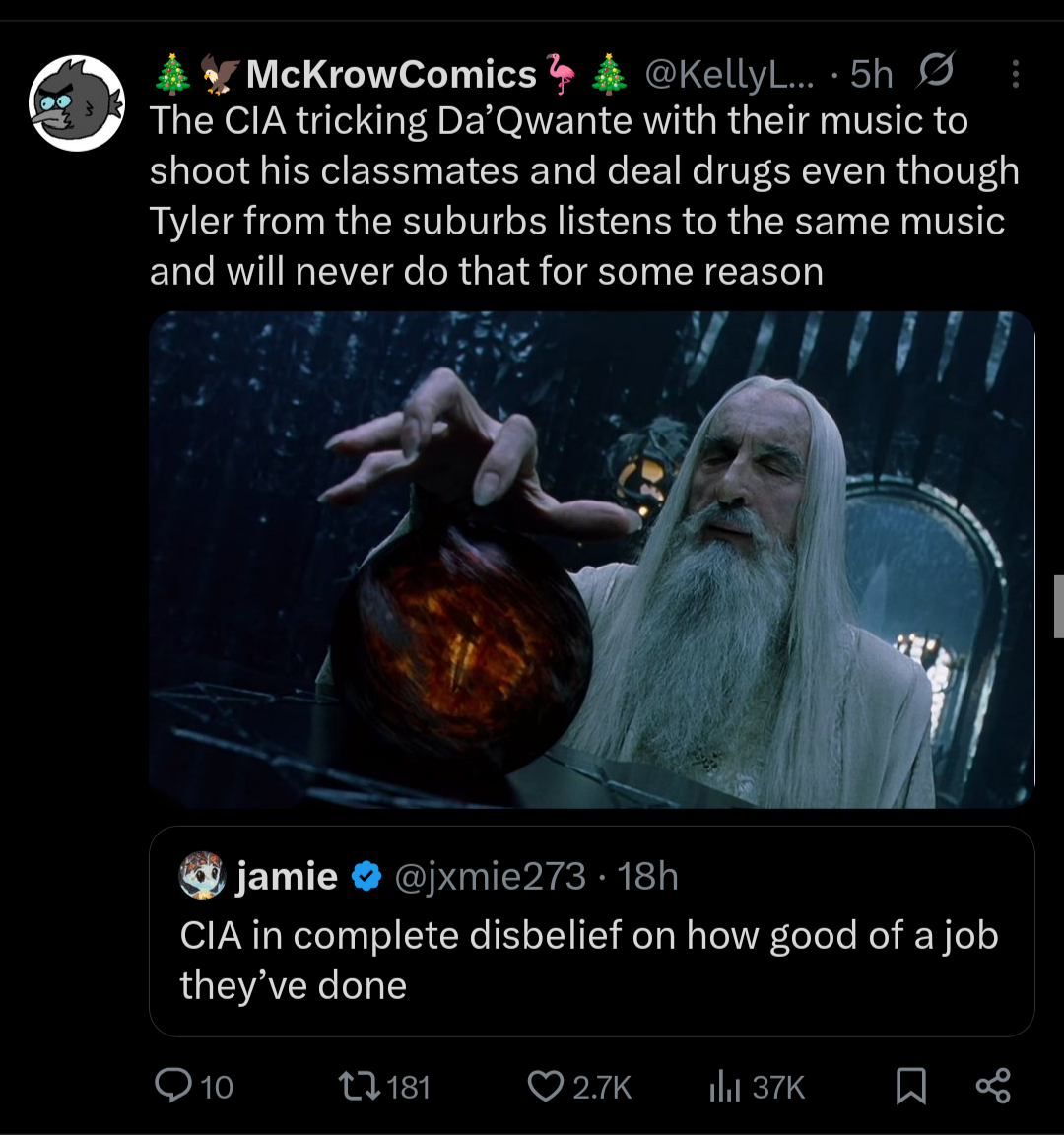Click jamie's blue verified badge
Screen dimensions: 1064x1135
tap(366, 876)
